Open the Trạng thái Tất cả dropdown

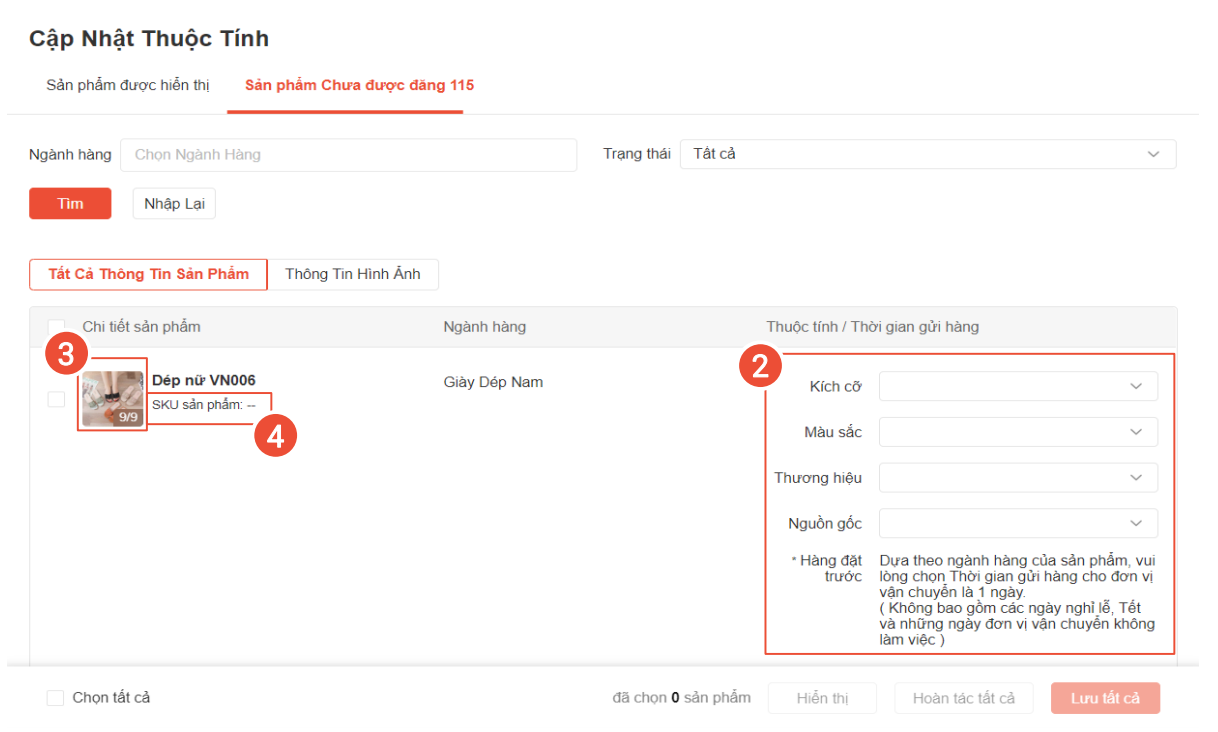[927, 154]
